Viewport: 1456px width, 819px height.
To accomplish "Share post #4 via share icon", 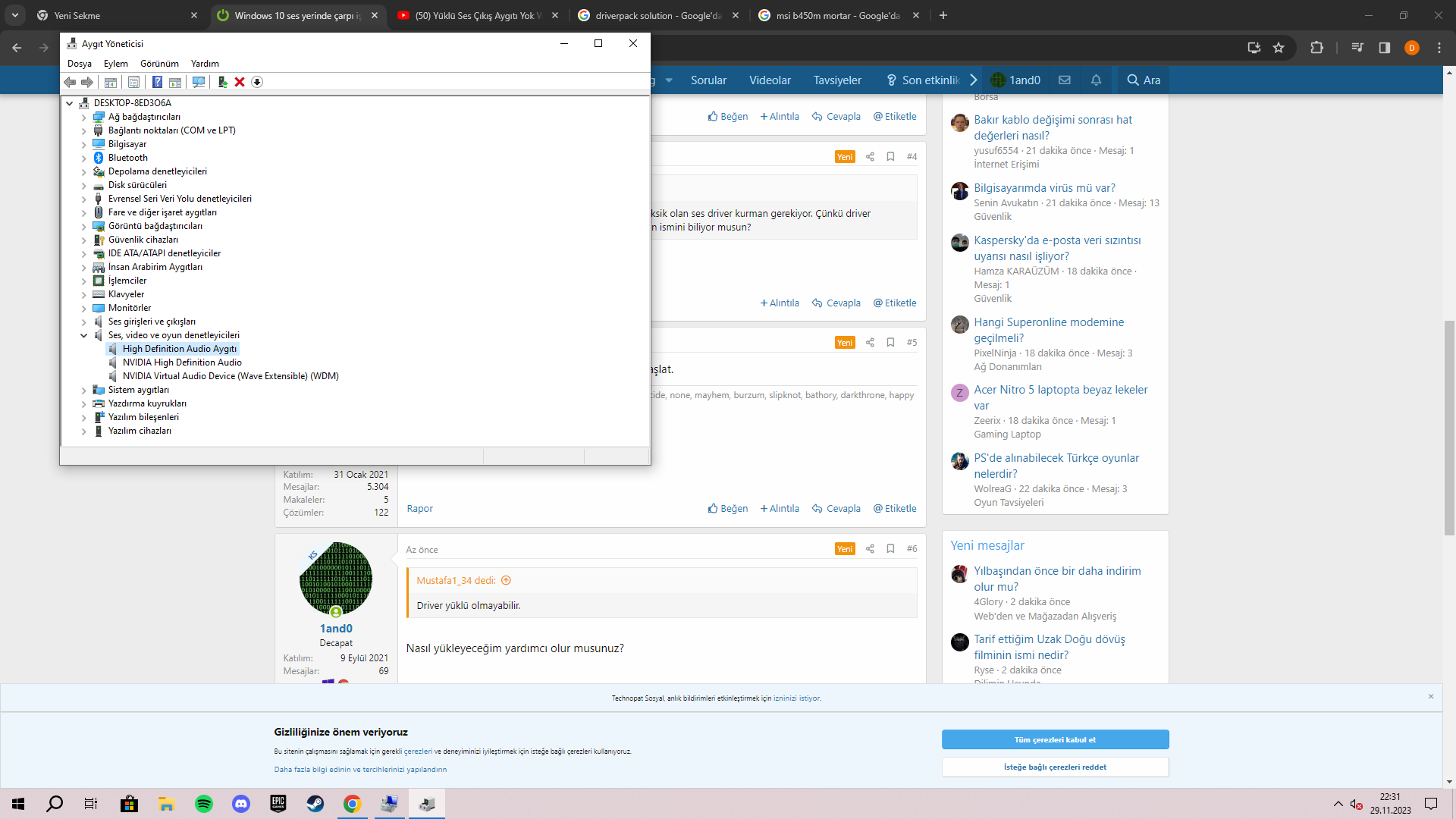I will tap(870, 156).
